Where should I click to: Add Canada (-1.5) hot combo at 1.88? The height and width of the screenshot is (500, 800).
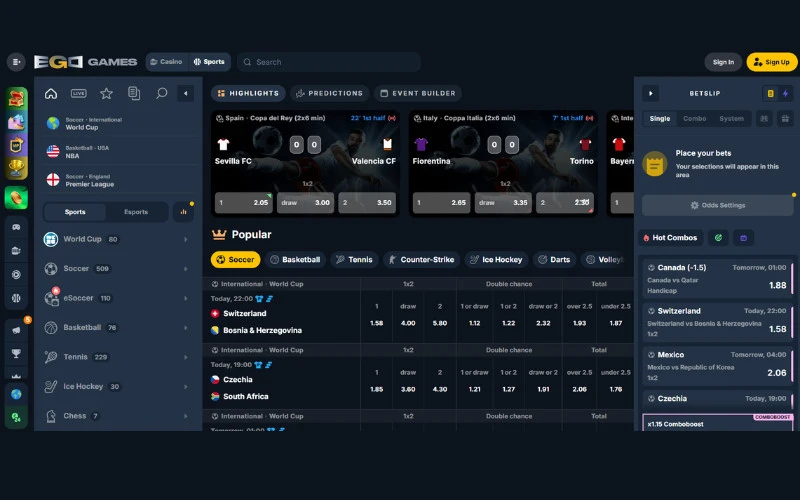pyautogui.click(x=717, y=279)
